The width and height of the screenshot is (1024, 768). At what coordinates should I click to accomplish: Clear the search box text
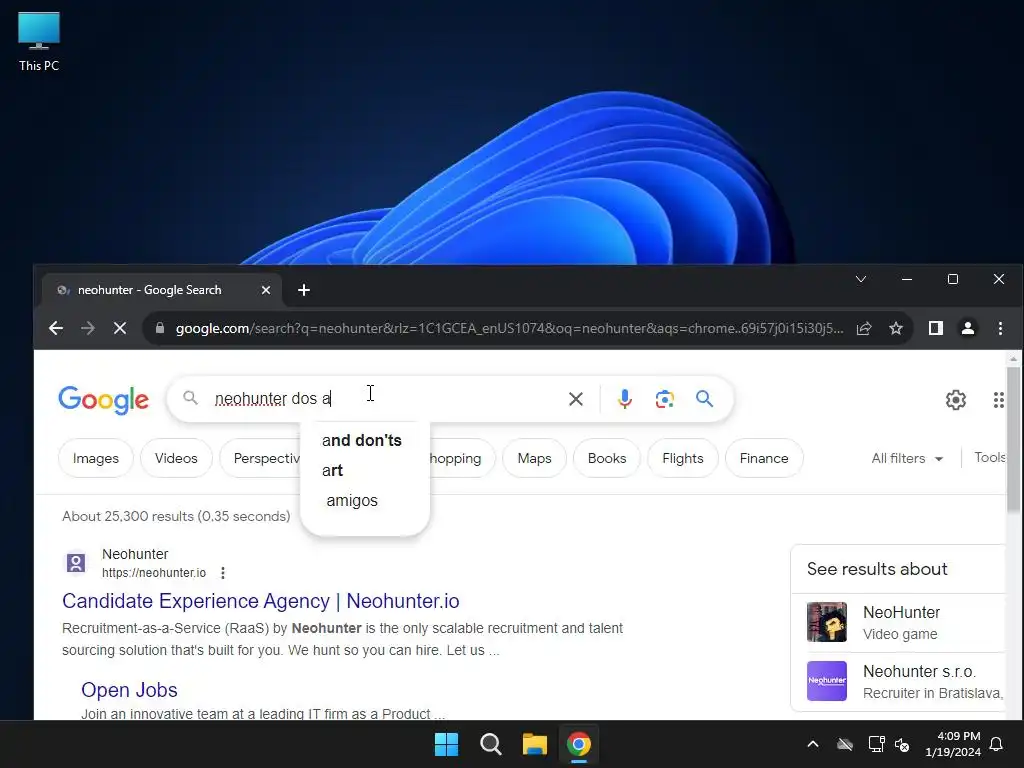tap(575, 399)
